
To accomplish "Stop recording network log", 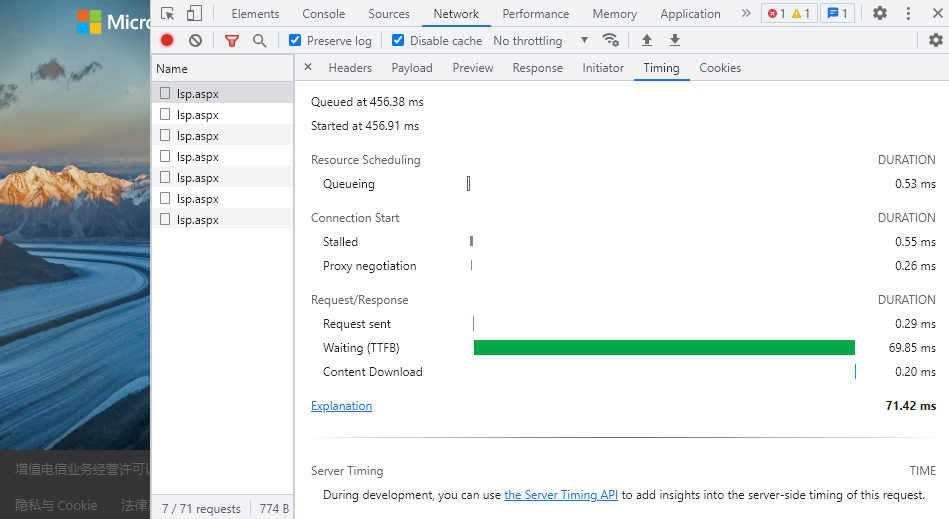I will (167, 41).
